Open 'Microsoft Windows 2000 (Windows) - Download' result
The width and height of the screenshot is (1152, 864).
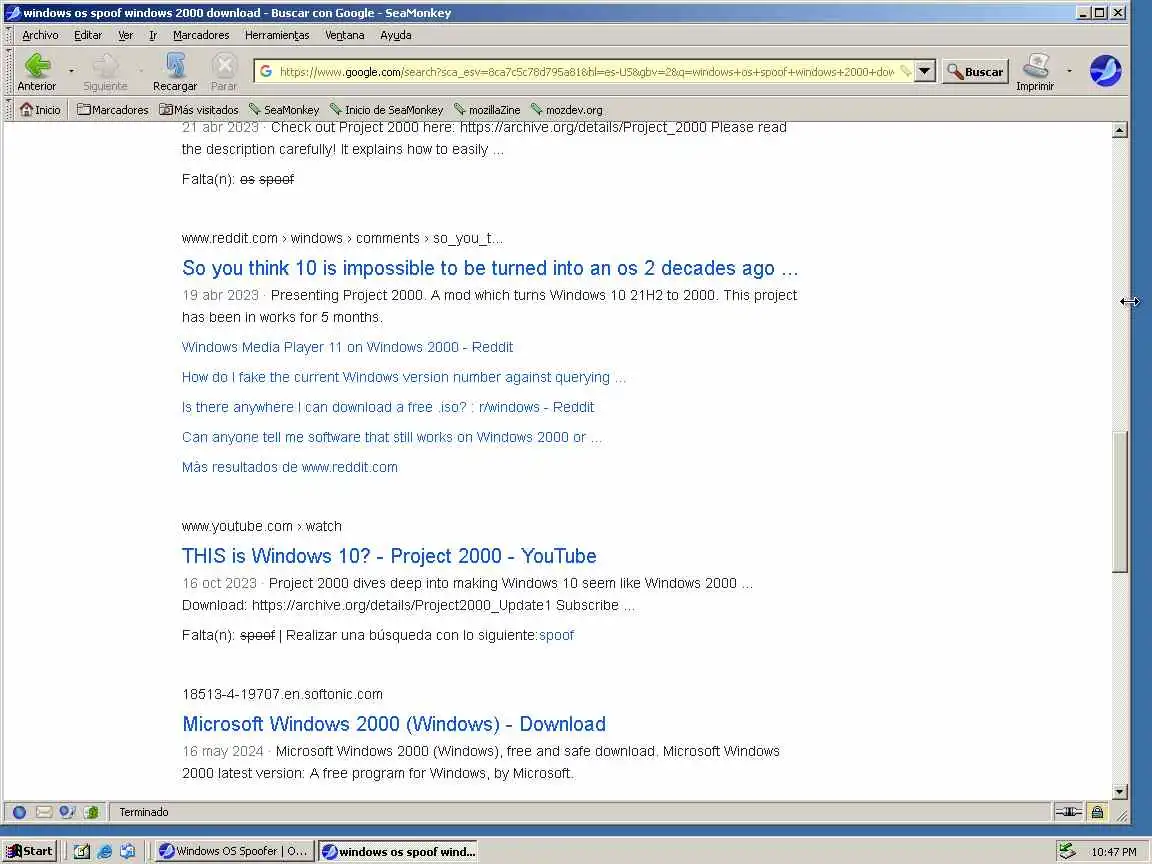pos(394,724)
